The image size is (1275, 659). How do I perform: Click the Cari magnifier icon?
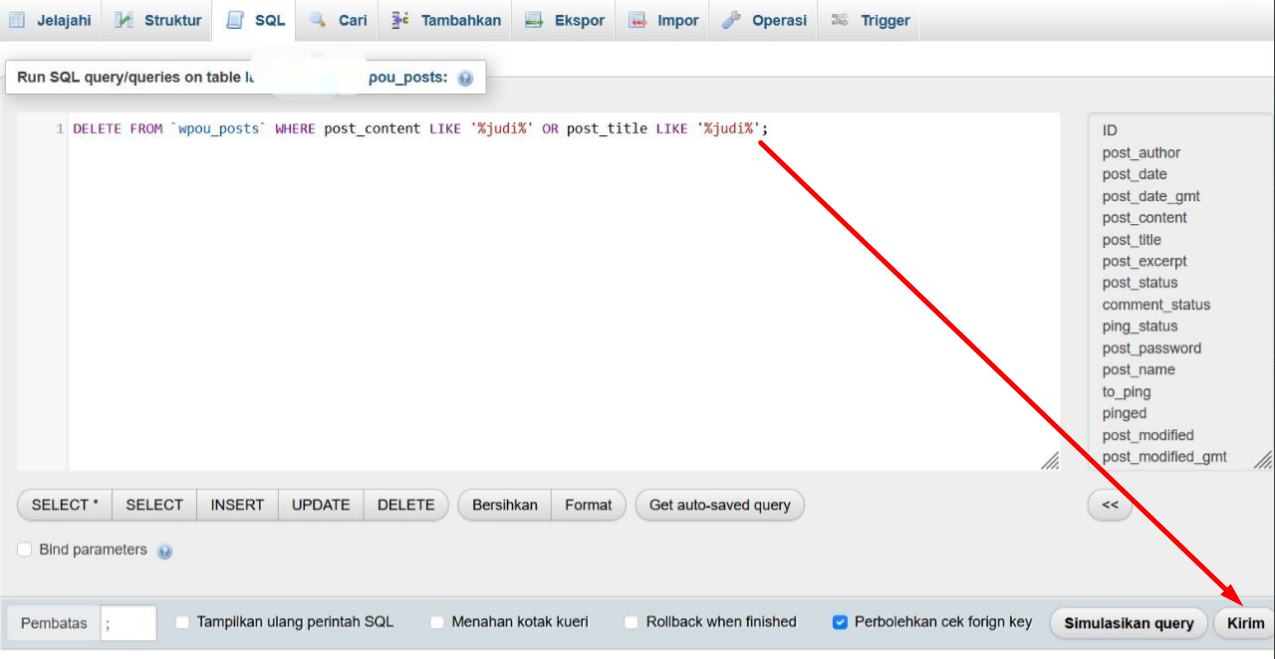pyautogui.click(x=318, y=20)
